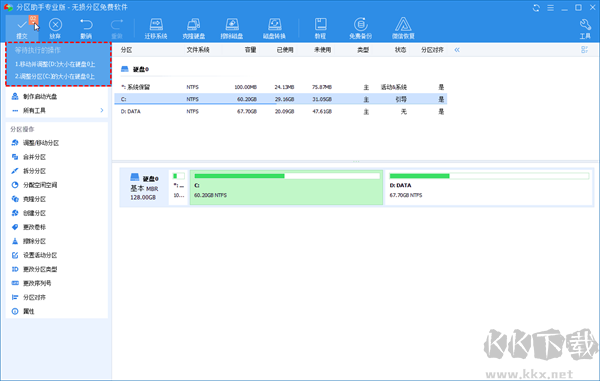Select 制作启动光盘 (Make Bootable Media)
This screenshot has height=381, width=600.
pos(40,96)
